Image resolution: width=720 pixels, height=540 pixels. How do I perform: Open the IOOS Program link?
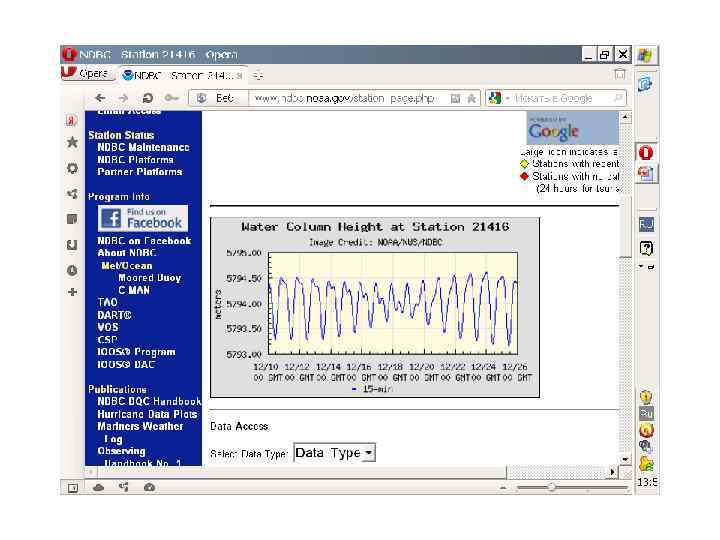(x=136, y=352)
